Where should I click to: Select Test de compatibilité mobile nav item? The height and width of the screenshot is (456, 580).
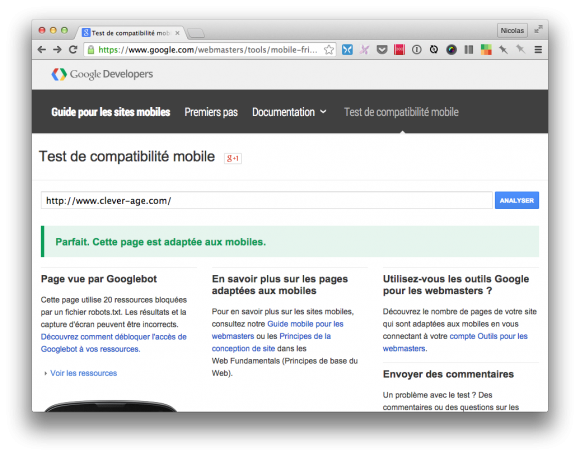pos(401,112)
